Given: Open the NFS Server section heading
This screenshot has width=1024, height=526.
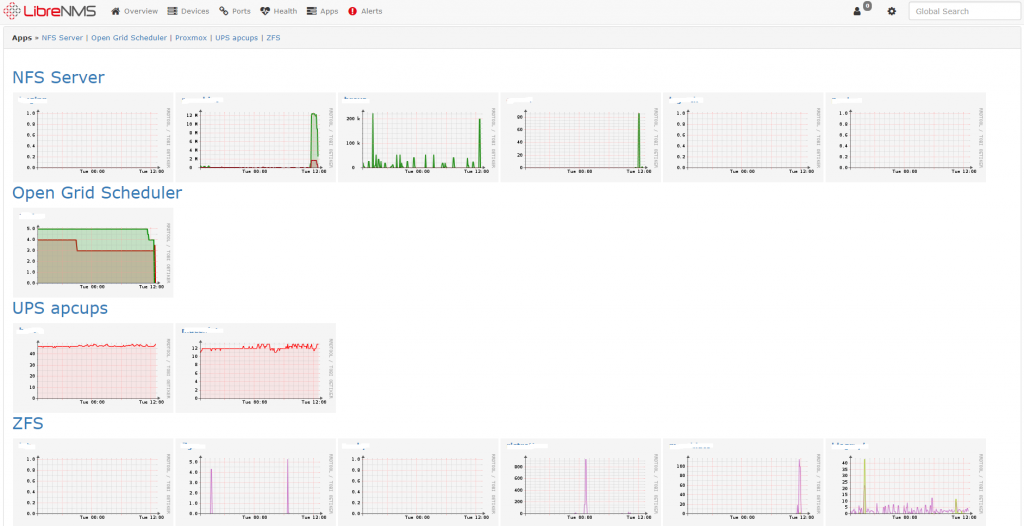Looking at the screenshot, I should click(x=58, y=78).
